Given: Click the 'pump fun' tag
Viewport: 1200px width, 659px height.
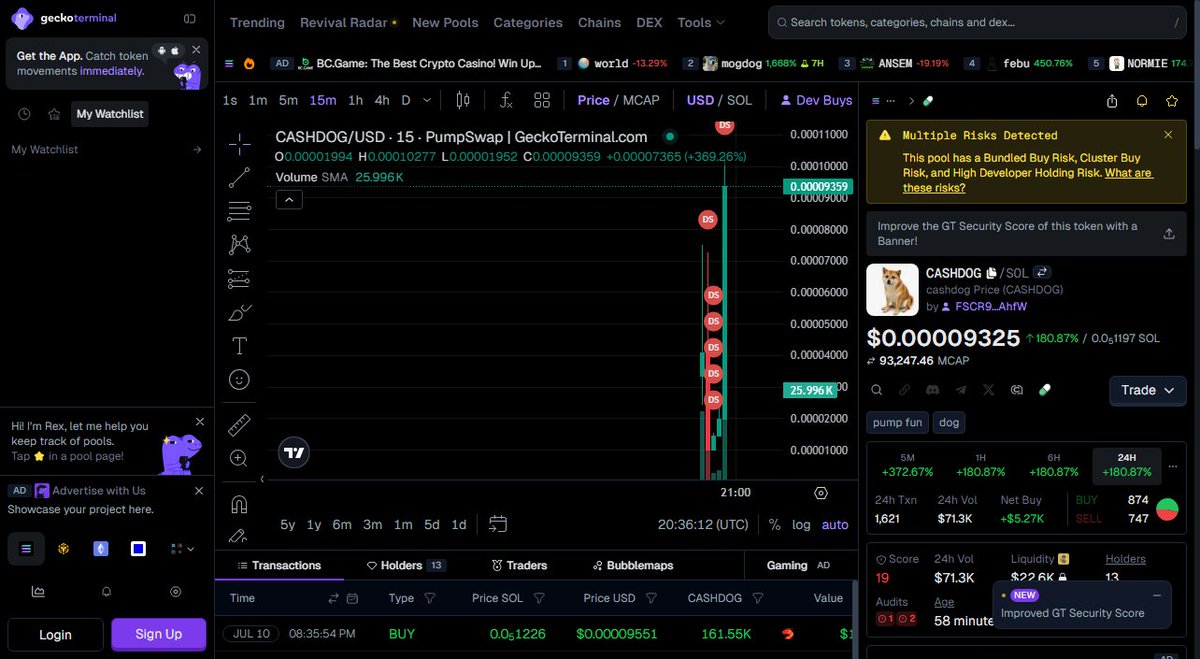Looking at the screenshot, I should pos(897,422).
